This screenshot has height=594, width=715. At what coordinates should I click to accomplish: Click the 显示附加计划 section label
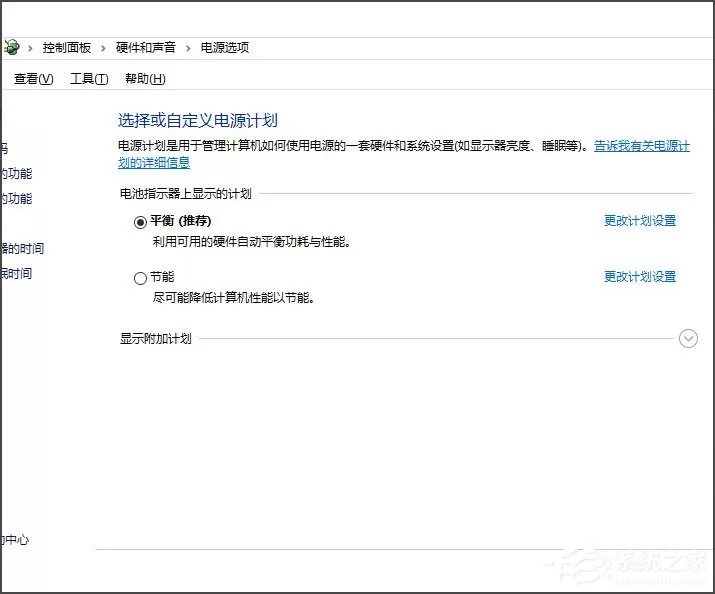(155, 339)
